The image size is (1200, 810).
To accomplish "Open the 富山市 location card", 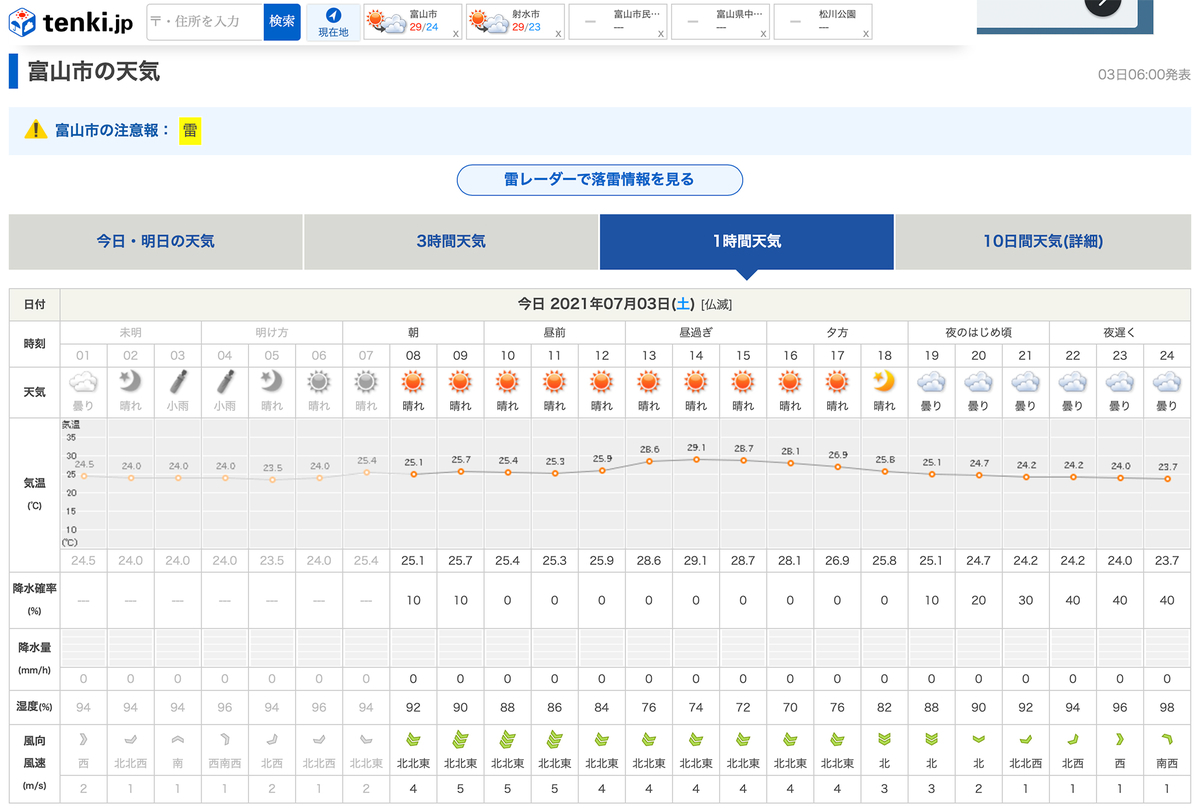I will coord(412,21).
